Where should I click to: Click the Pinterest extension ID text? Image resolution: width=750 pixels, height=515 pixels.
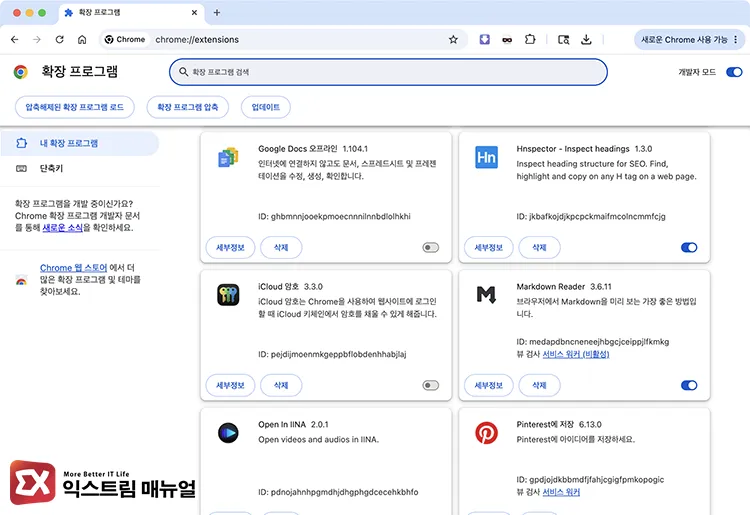pos(590,480)
